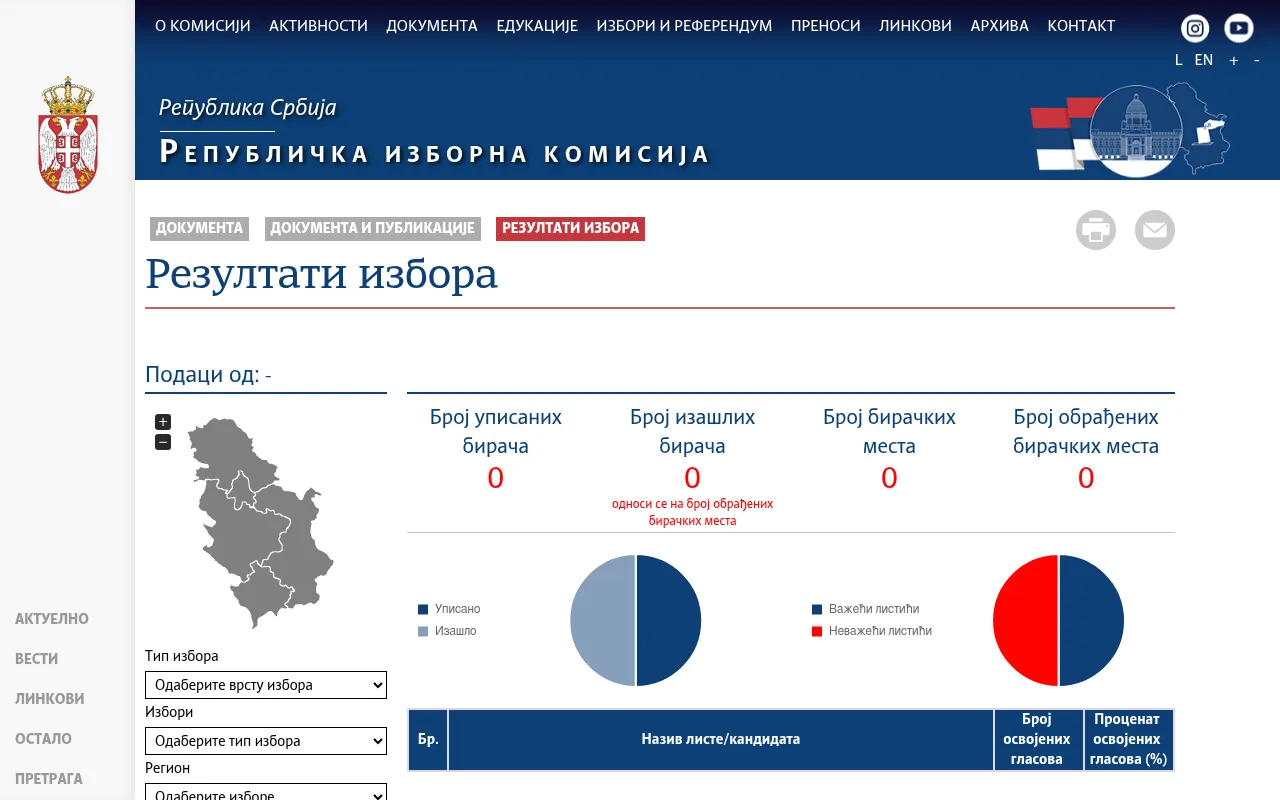This screenshot has height=800, width=1280.
Task: Open ОСТАЛО in the sidebar
Action: 44,739
